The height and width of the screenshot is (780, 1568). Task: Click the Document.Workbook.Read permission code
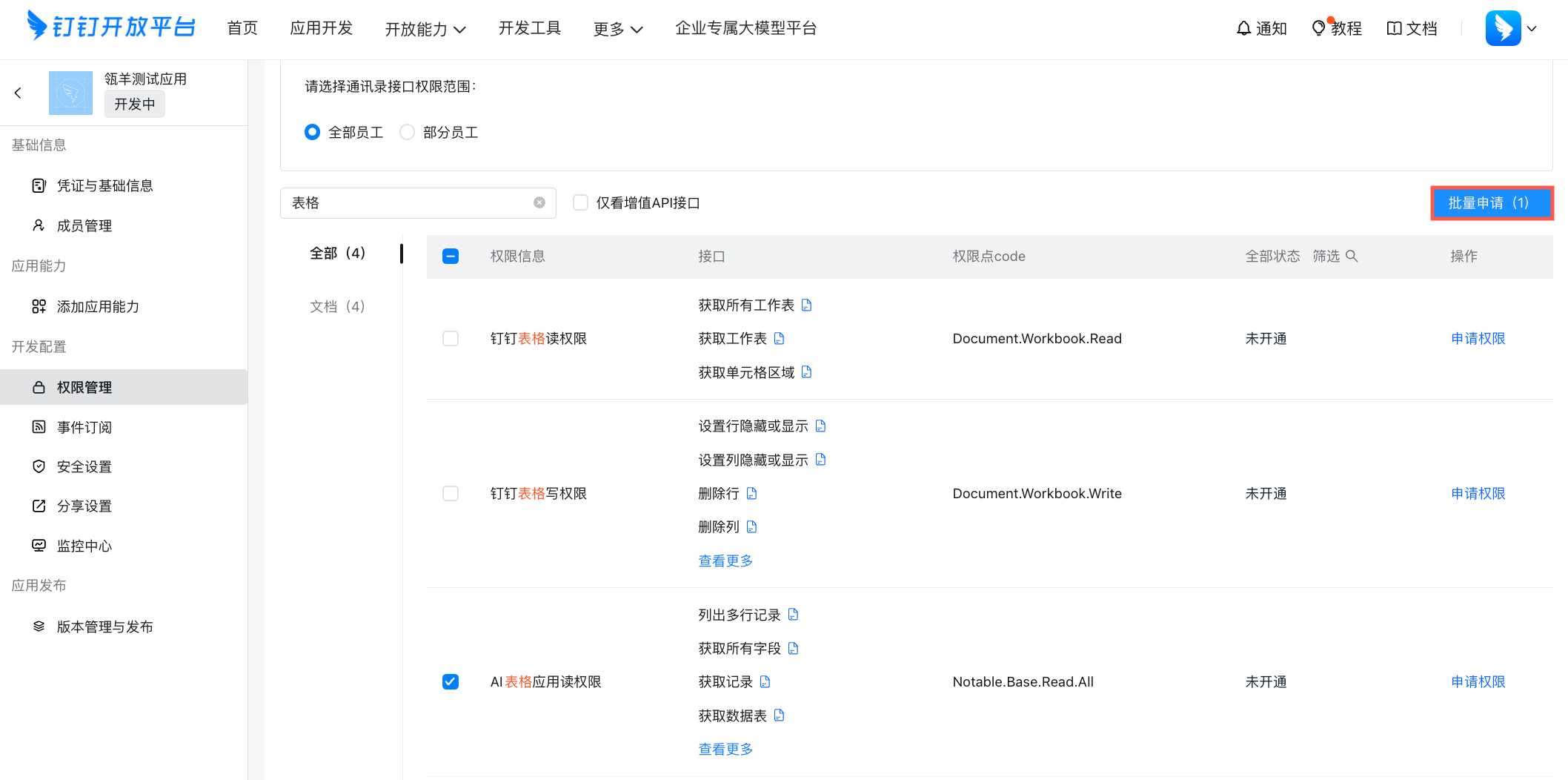pos(1037,339)
